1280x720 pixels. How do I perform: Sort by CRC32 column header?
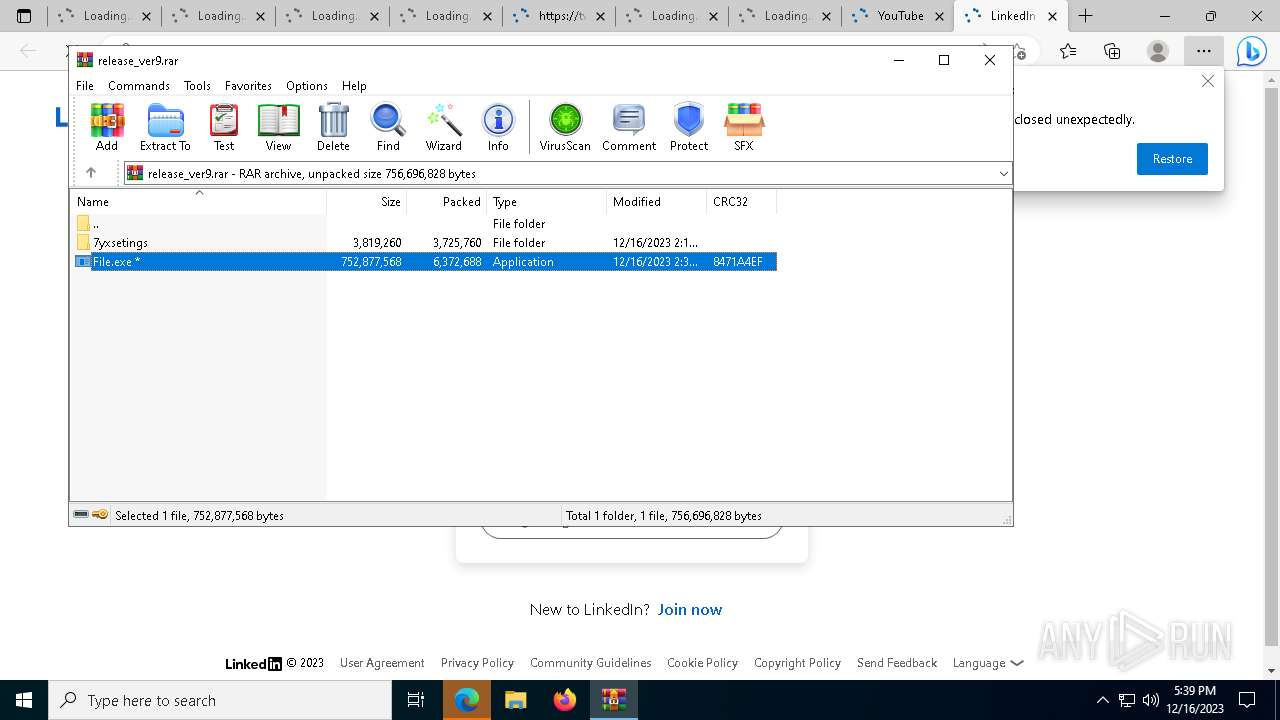point(742,202)
